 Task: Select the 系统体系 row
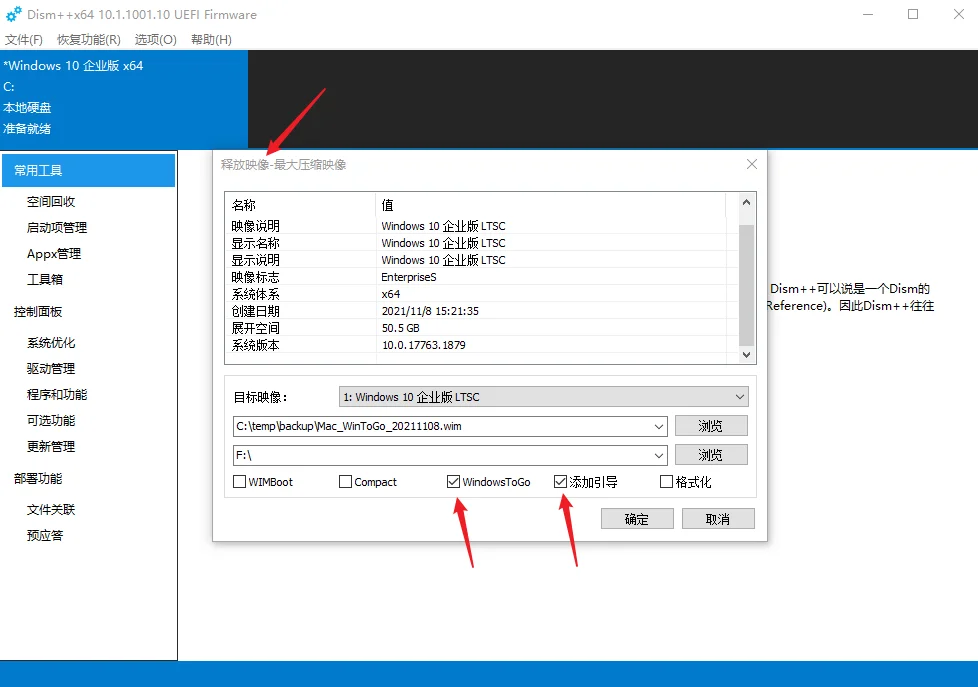476,294
